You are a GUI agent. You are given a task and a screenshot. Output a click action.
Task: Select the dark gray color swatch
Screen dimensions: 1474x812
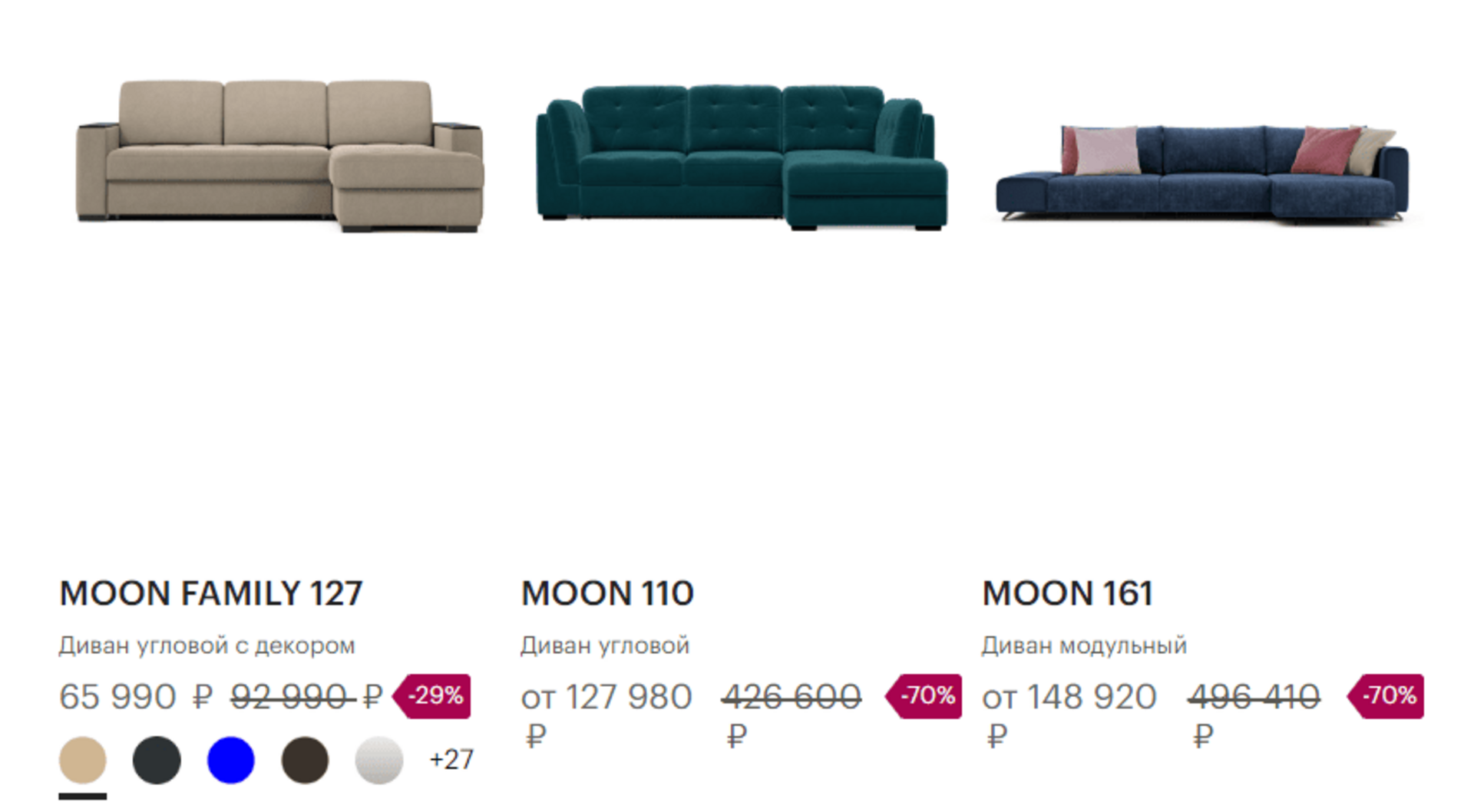(x=157, y=760)
